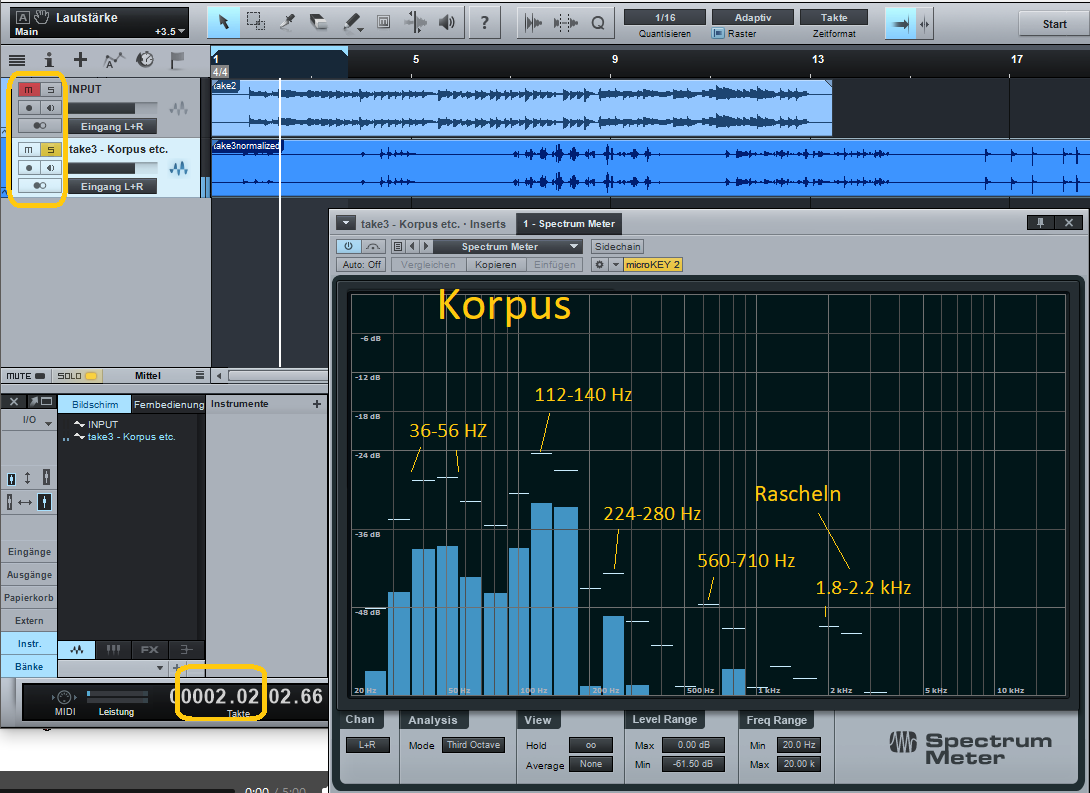Open the marker track flag icon
1090x793 pixels.
pyautogui.click(x=177, y=60)
